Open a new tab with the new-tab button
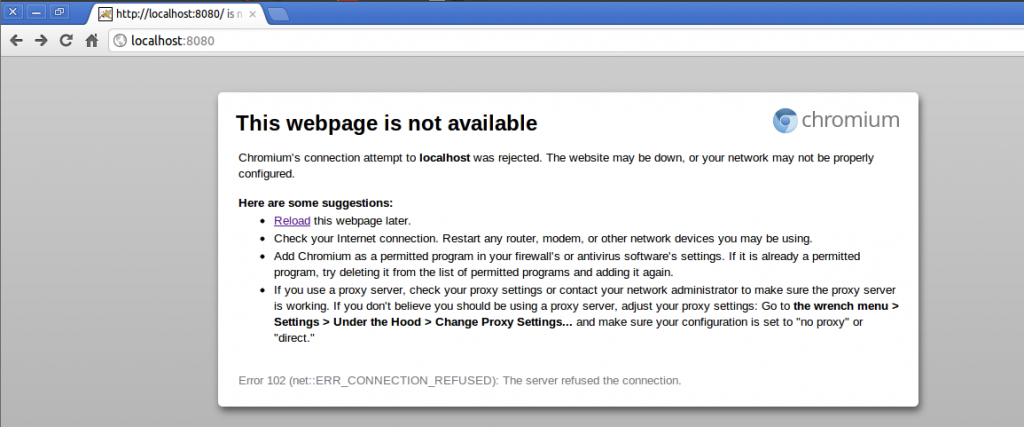The height and width of the screenshot is (427, 1024). (x=278, y=14)
